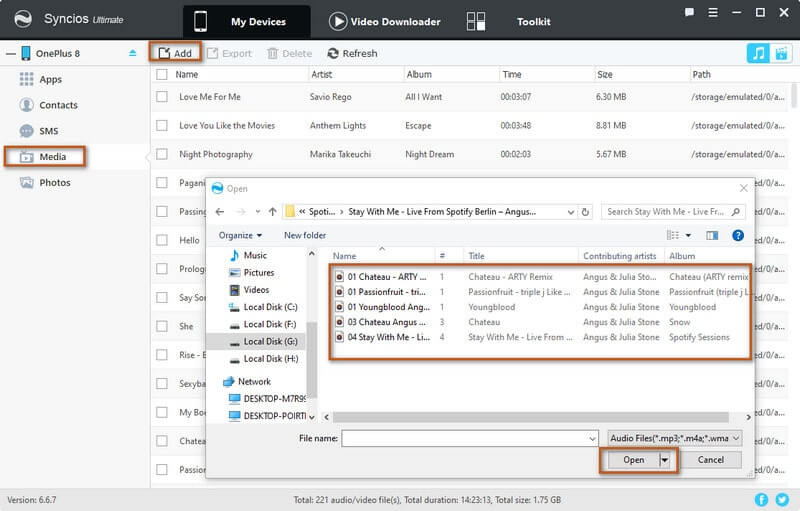Click the Open button in dialog
800x511 pixels.
coord(634,460)
